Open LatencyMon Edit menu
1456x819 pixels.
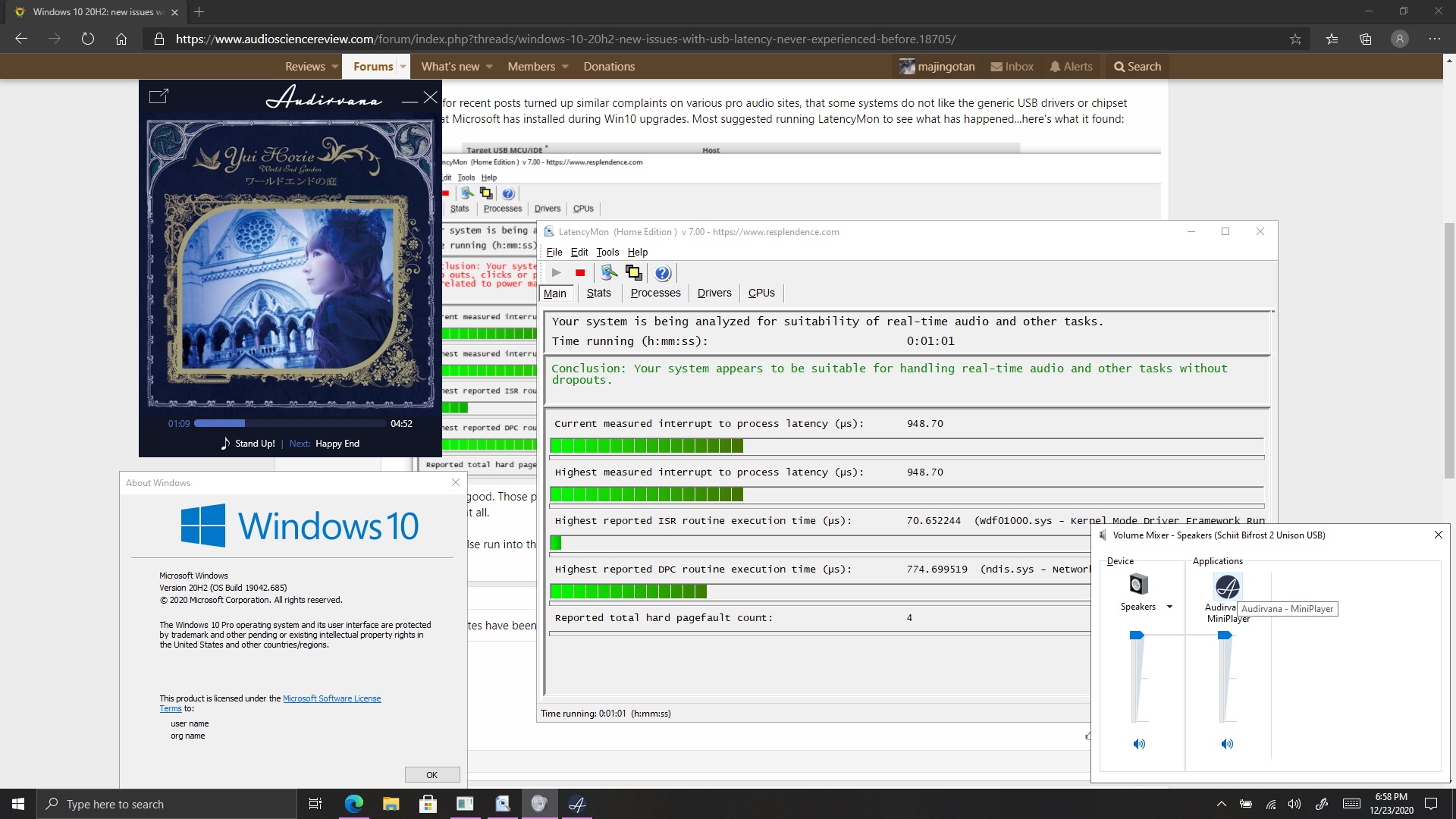pos(579,252)
